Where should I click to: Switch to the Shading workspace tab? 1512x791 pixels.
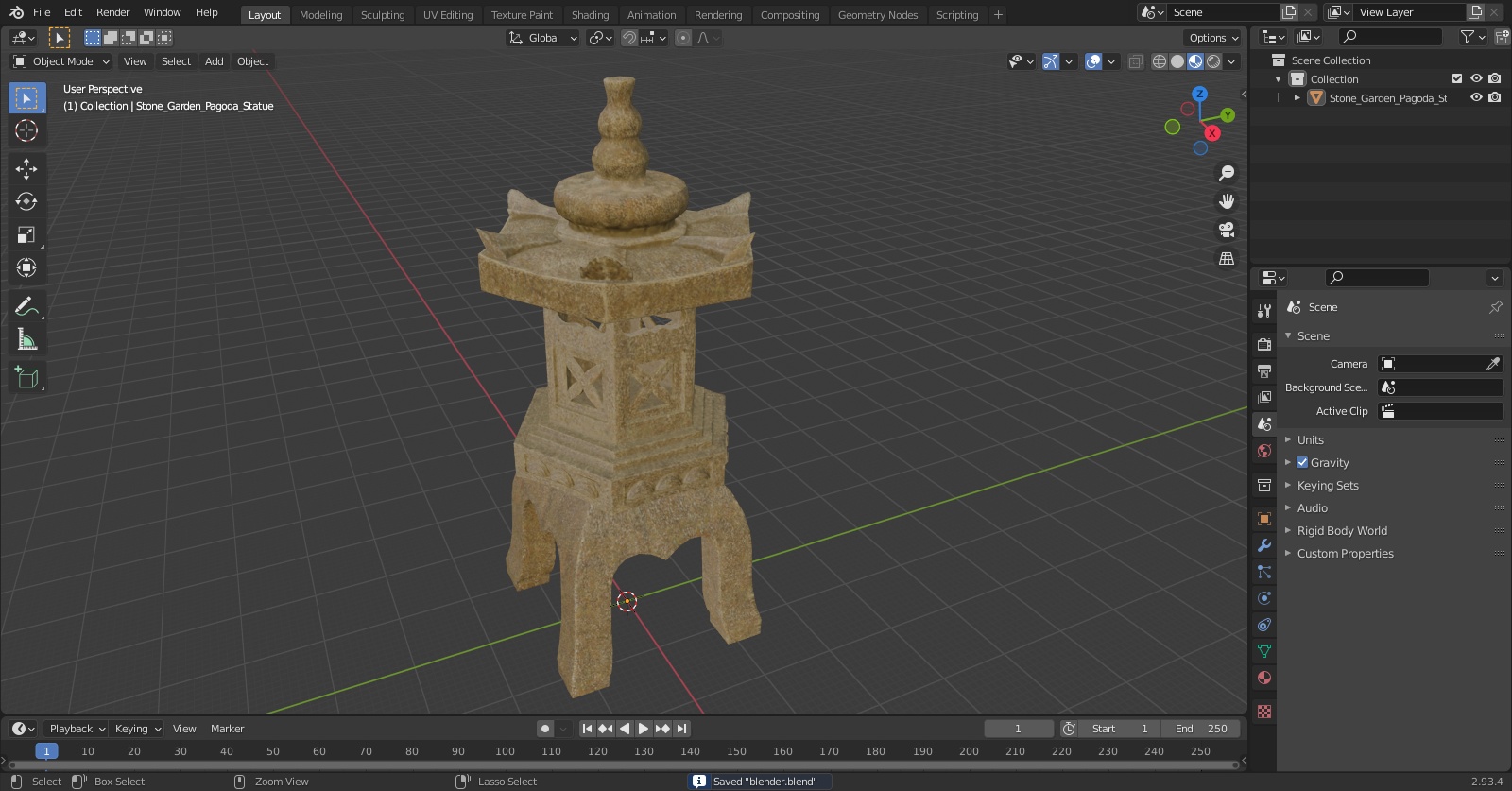(590, 15)
